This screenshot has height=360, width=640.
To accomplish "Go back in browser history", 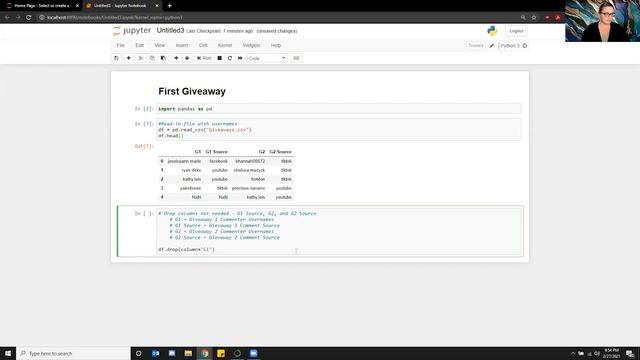I will pos(7,18).
